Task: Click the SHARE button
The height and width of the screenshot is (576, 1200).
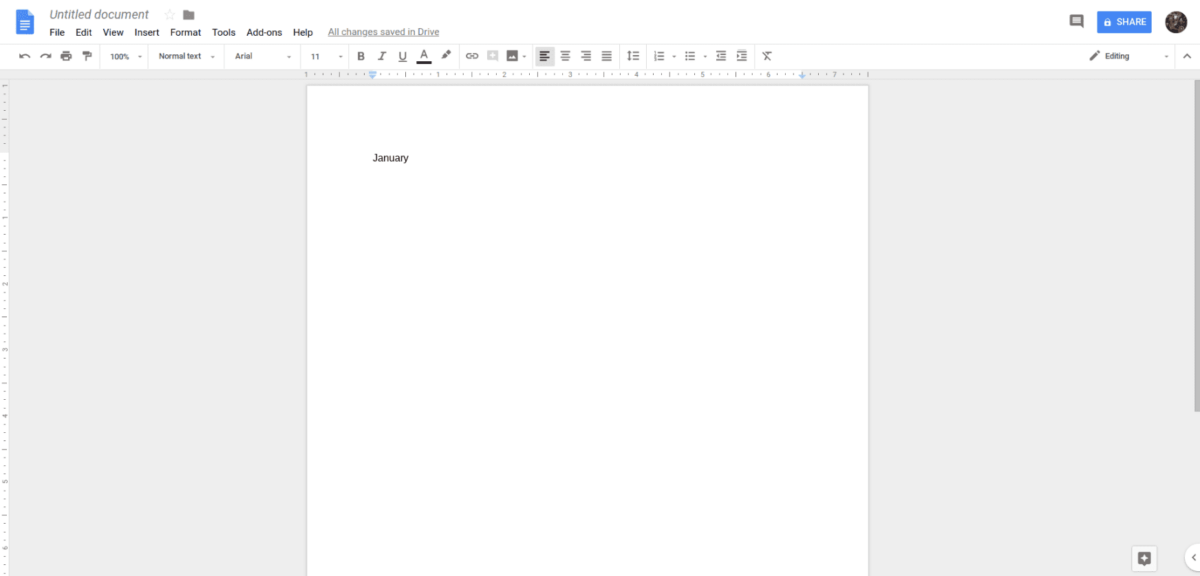Action: [x=1124, y=21]
